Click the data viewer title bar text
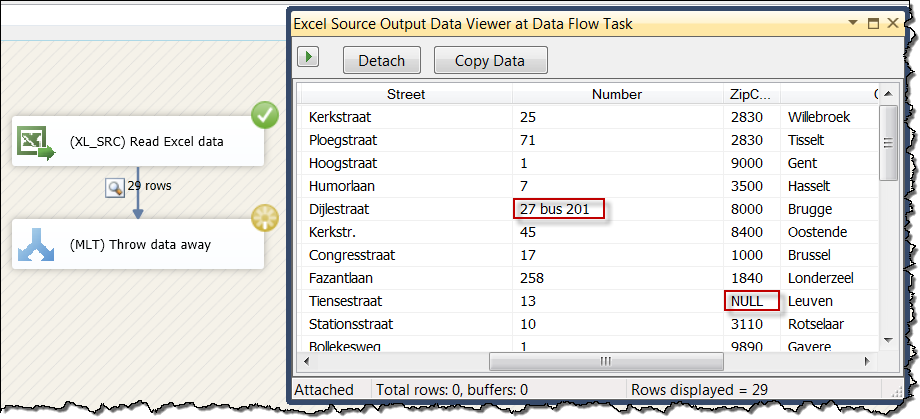The height and width of the screenshot is (419, 920). coord(462,23)
